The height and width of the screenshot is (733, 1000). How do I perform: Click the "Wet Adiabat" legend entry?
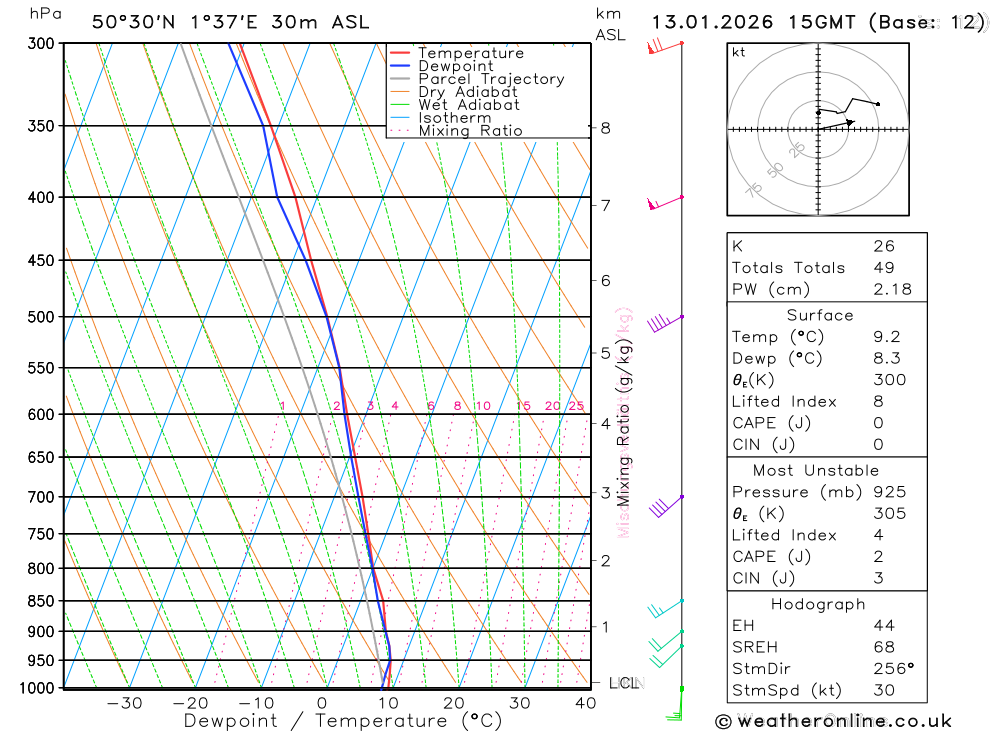469,105
